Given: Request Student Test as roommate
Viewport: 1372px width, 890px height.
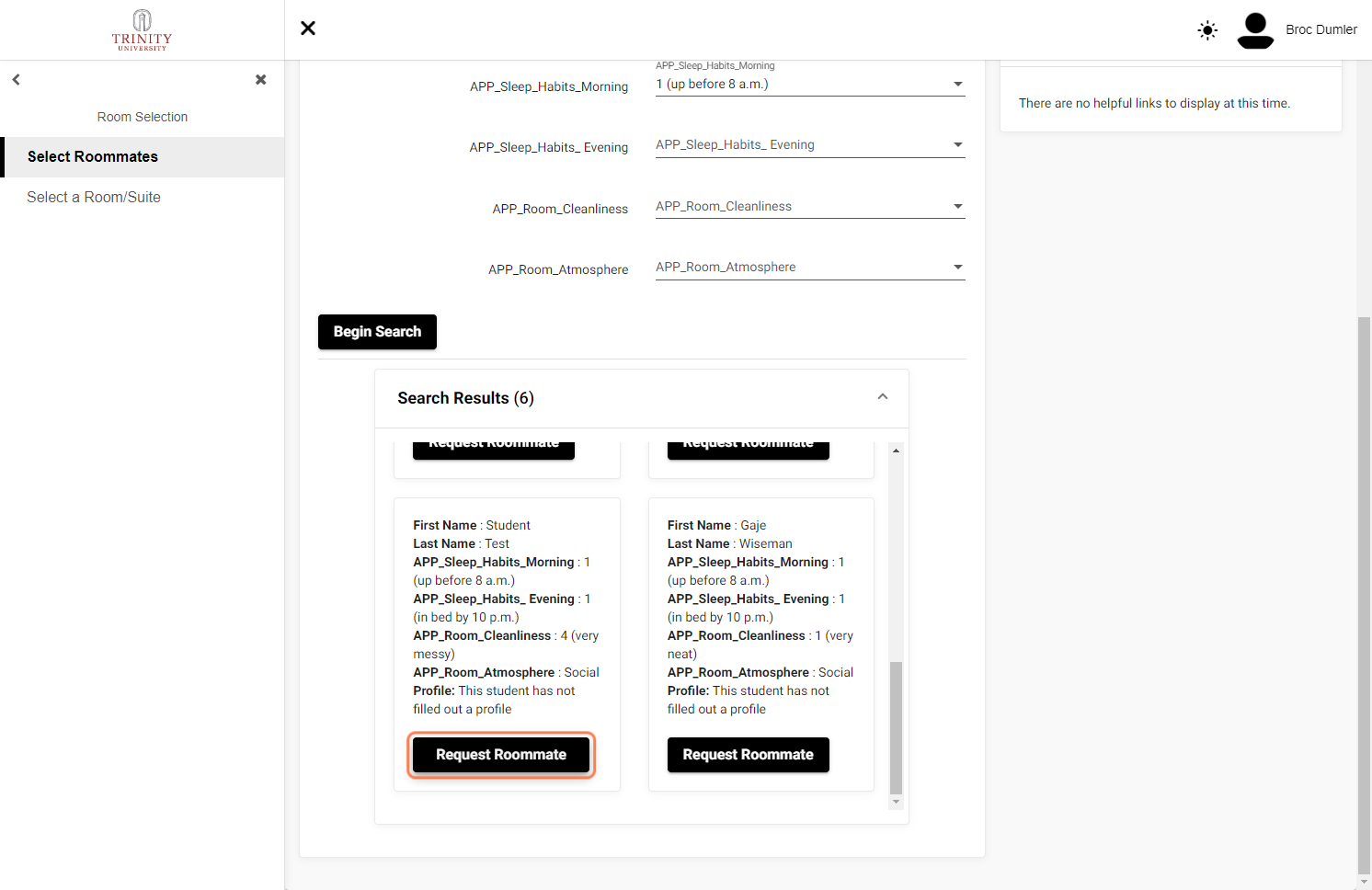Looking at the screenshot, I should click(x=501, y=755).
